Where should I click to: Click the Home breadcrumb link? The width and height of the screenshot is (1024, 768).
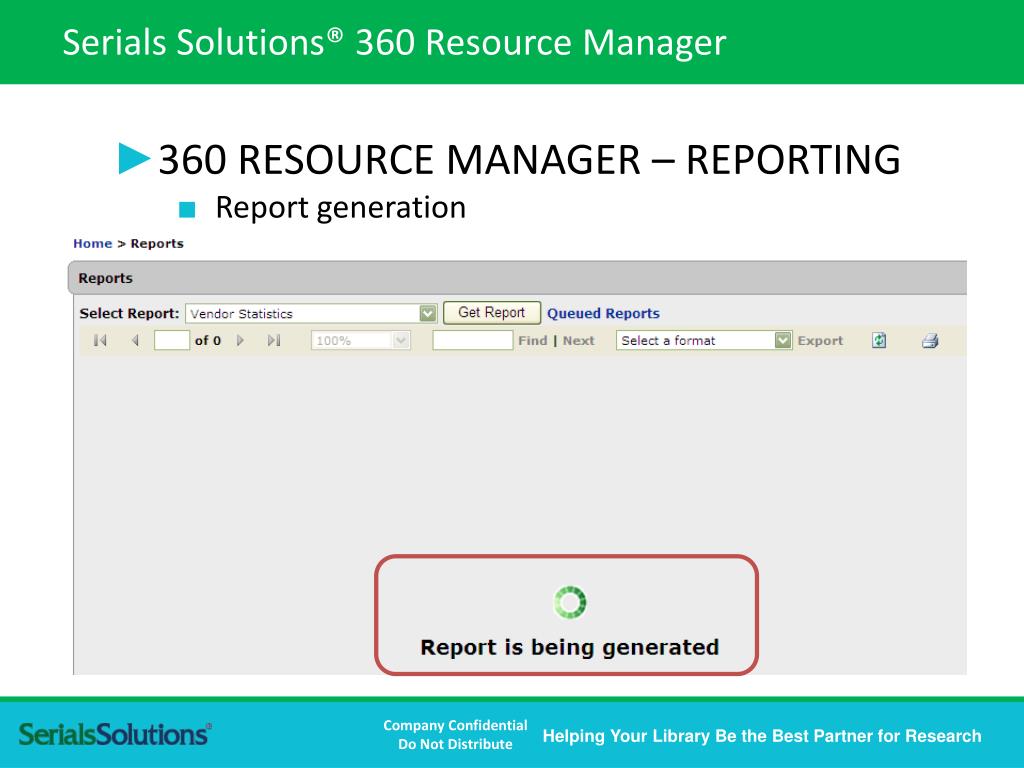(93, 244)
